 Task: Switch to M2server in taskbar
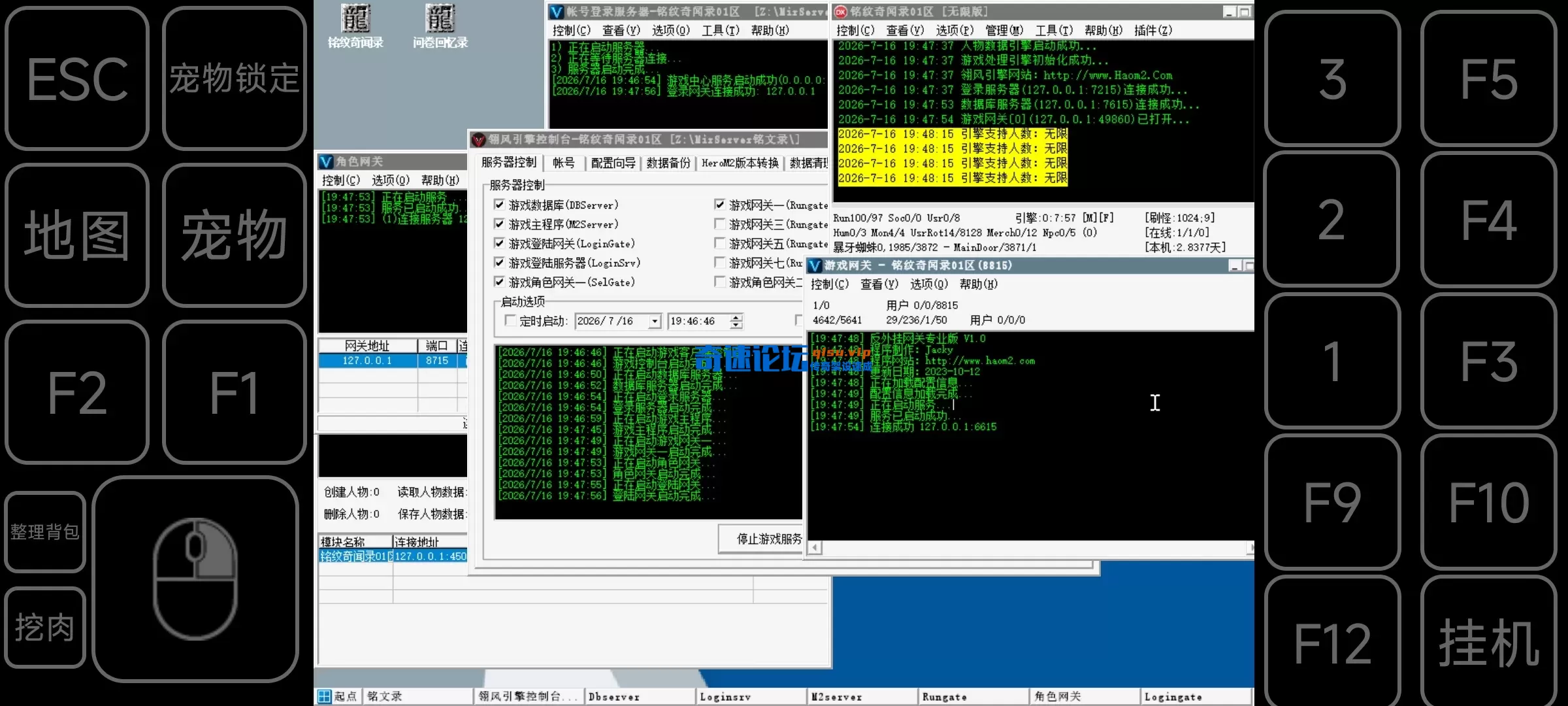[862, 696]
